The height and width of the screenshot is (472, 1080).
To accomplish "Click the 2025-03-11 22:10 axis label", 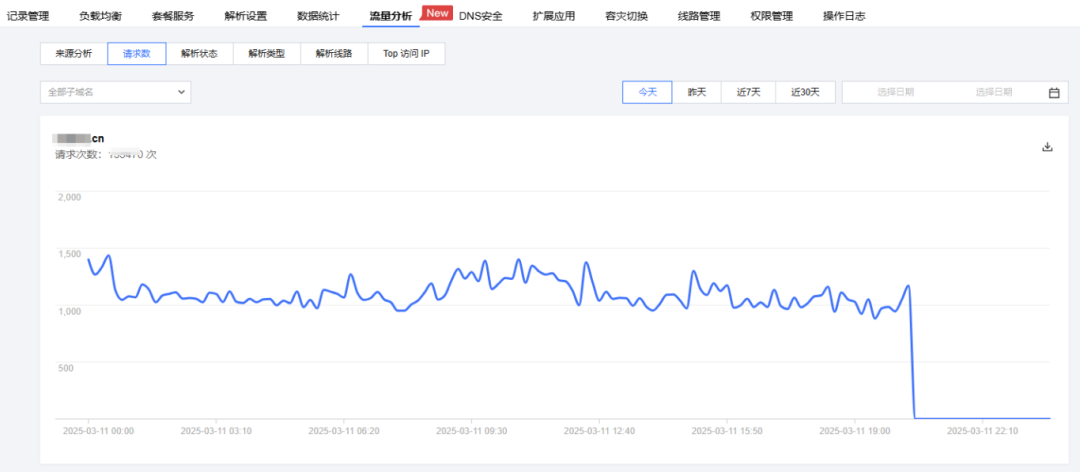I will [x=984, y=431].
